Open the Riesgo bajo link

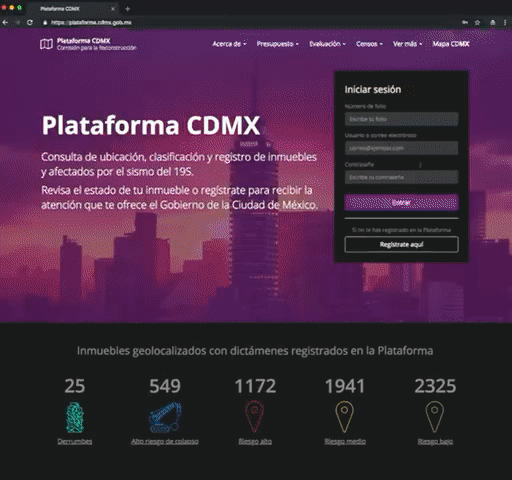435,441
